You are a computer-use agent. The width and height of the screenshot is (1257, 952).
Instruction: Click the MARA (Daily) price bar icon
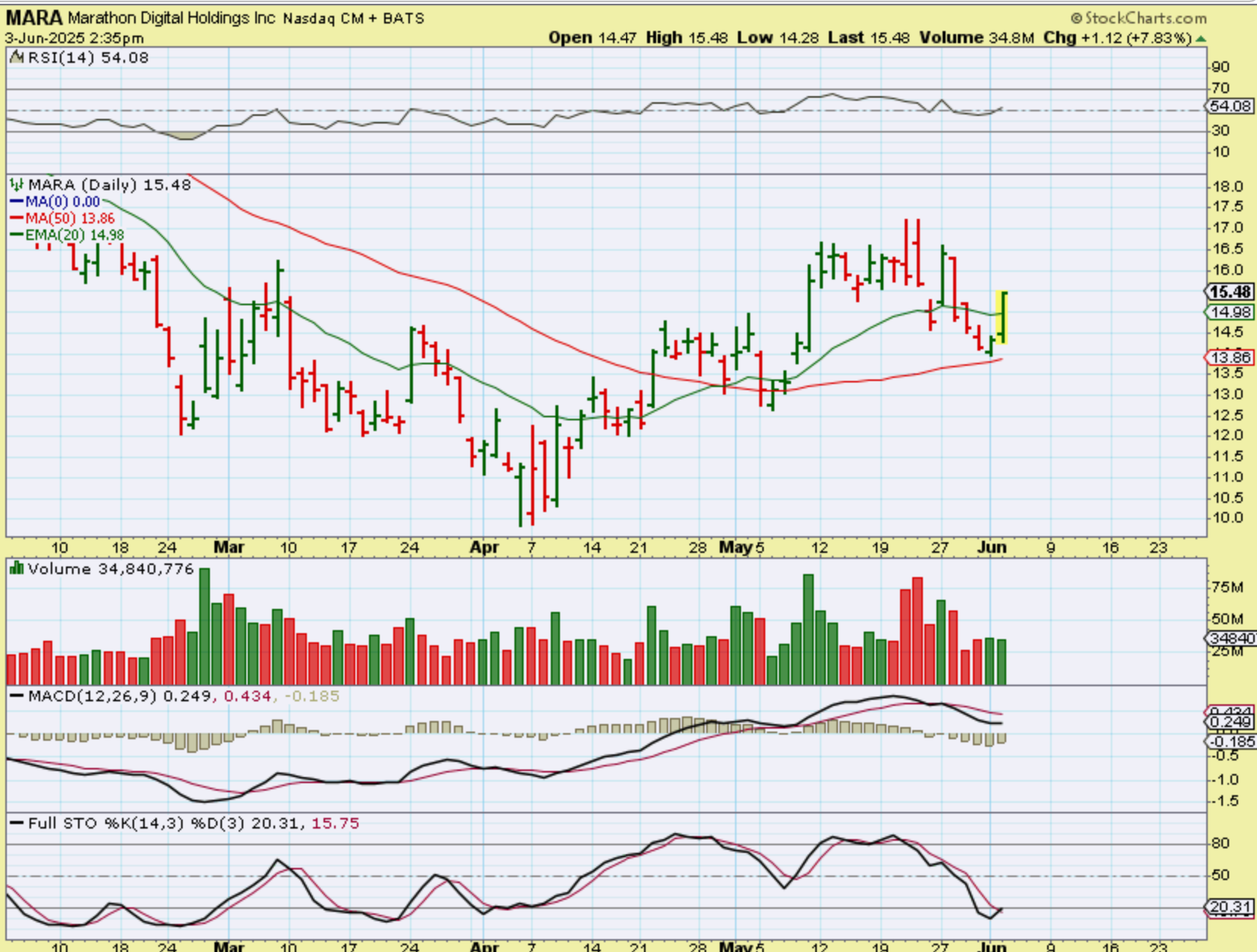(17, 184)
